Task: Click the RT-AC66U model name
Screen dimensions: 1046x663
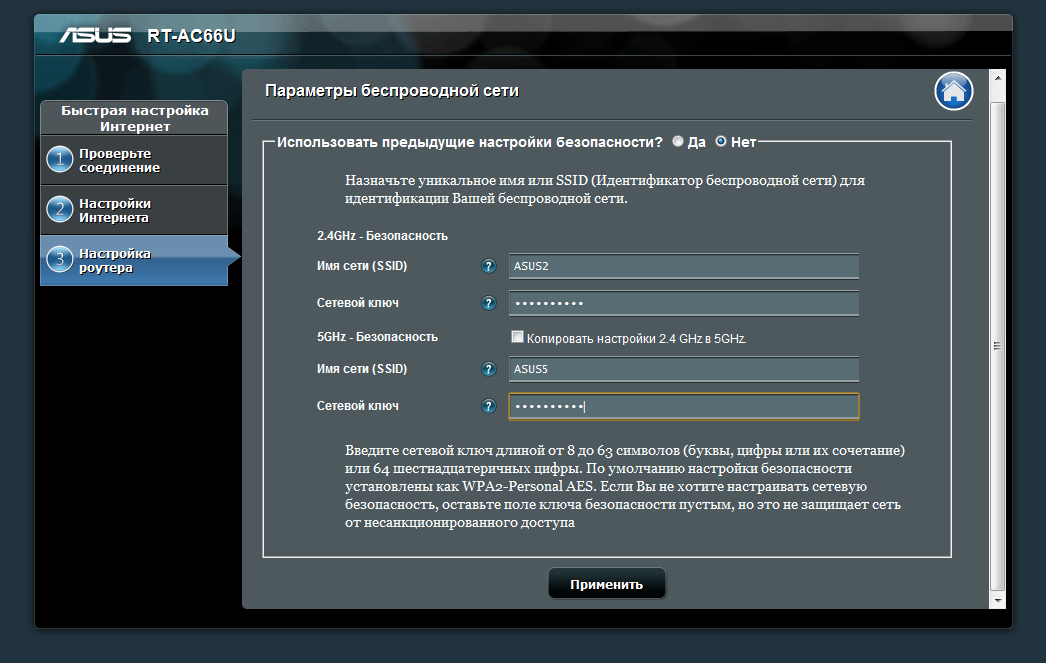Action: [x=191, y=36]
